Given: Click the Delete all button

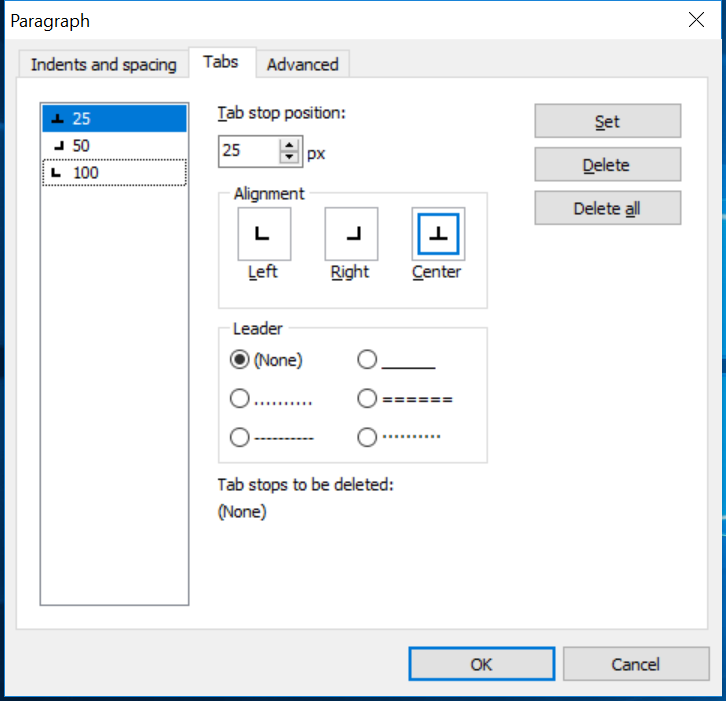Looking at the screenshot, I should 607,209.
